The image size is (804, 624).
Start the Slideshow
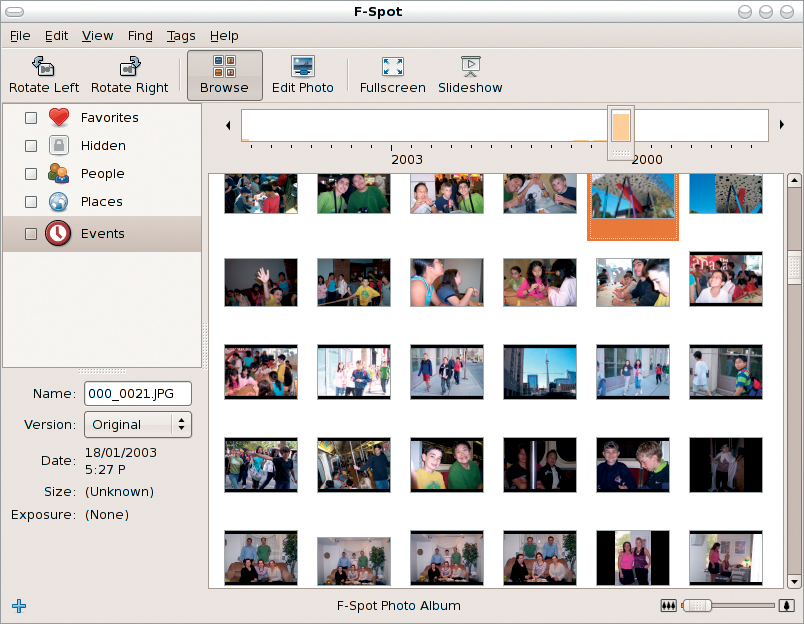[470, 75]
